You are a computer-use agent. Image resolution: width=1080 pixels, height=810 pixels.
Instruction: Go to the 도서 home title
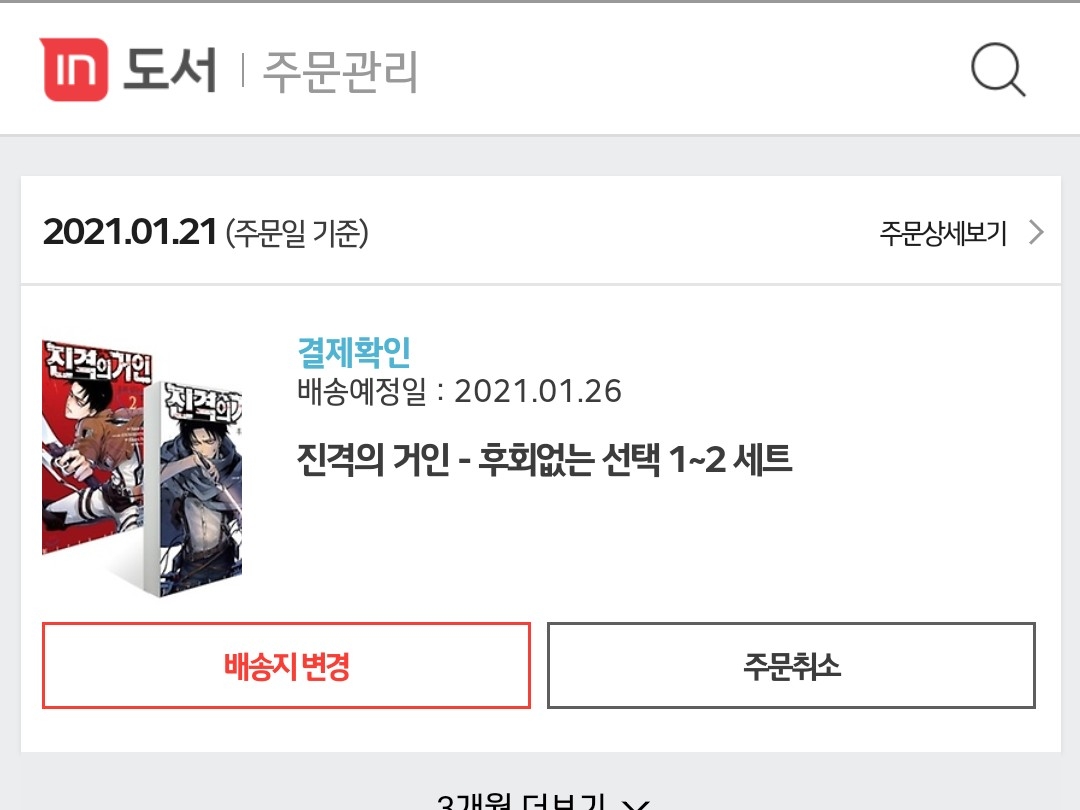click(x=170, y=70)
